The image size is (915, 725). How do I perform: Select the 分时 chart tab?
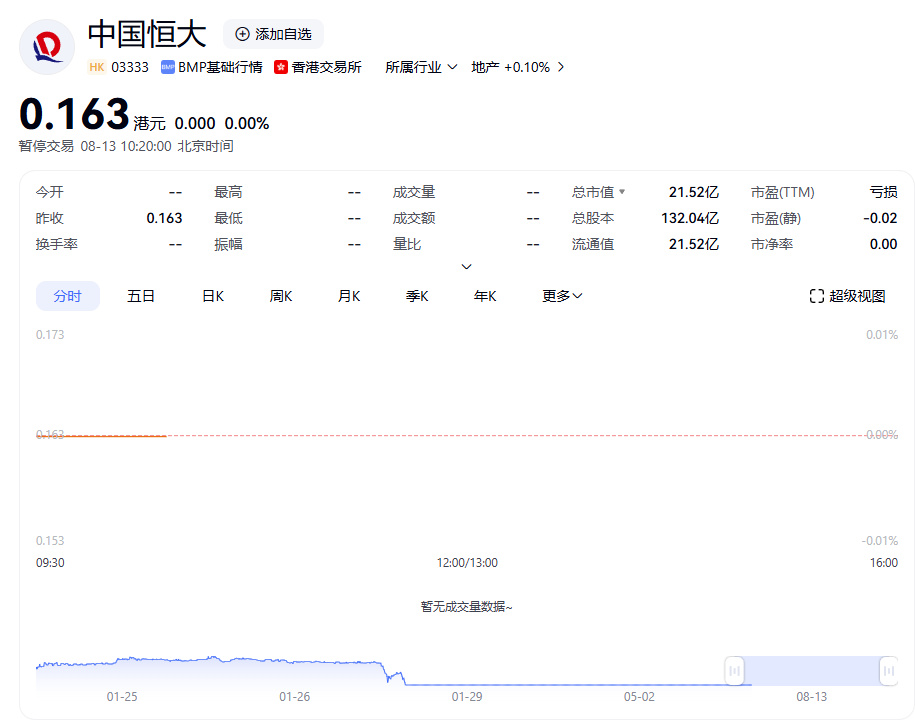point(68,296)
